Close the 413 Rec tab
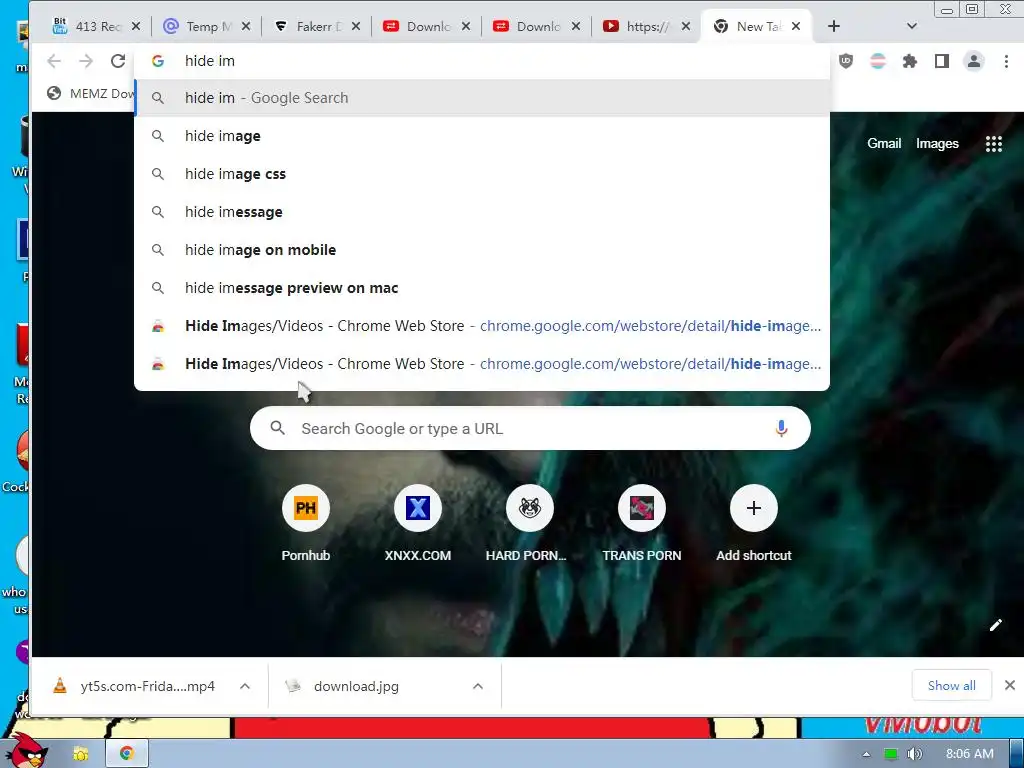The width and height of the screenshot is (1024, 768). pyautogui.click(x=136, y=26)
